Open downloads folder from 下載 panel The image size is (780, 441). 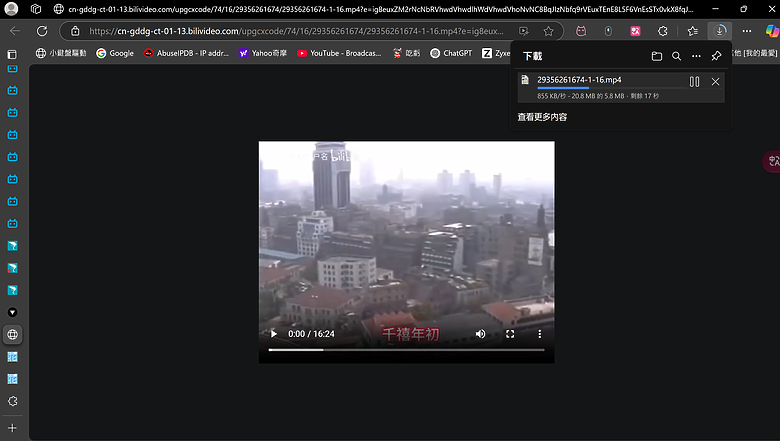point(657,56)
